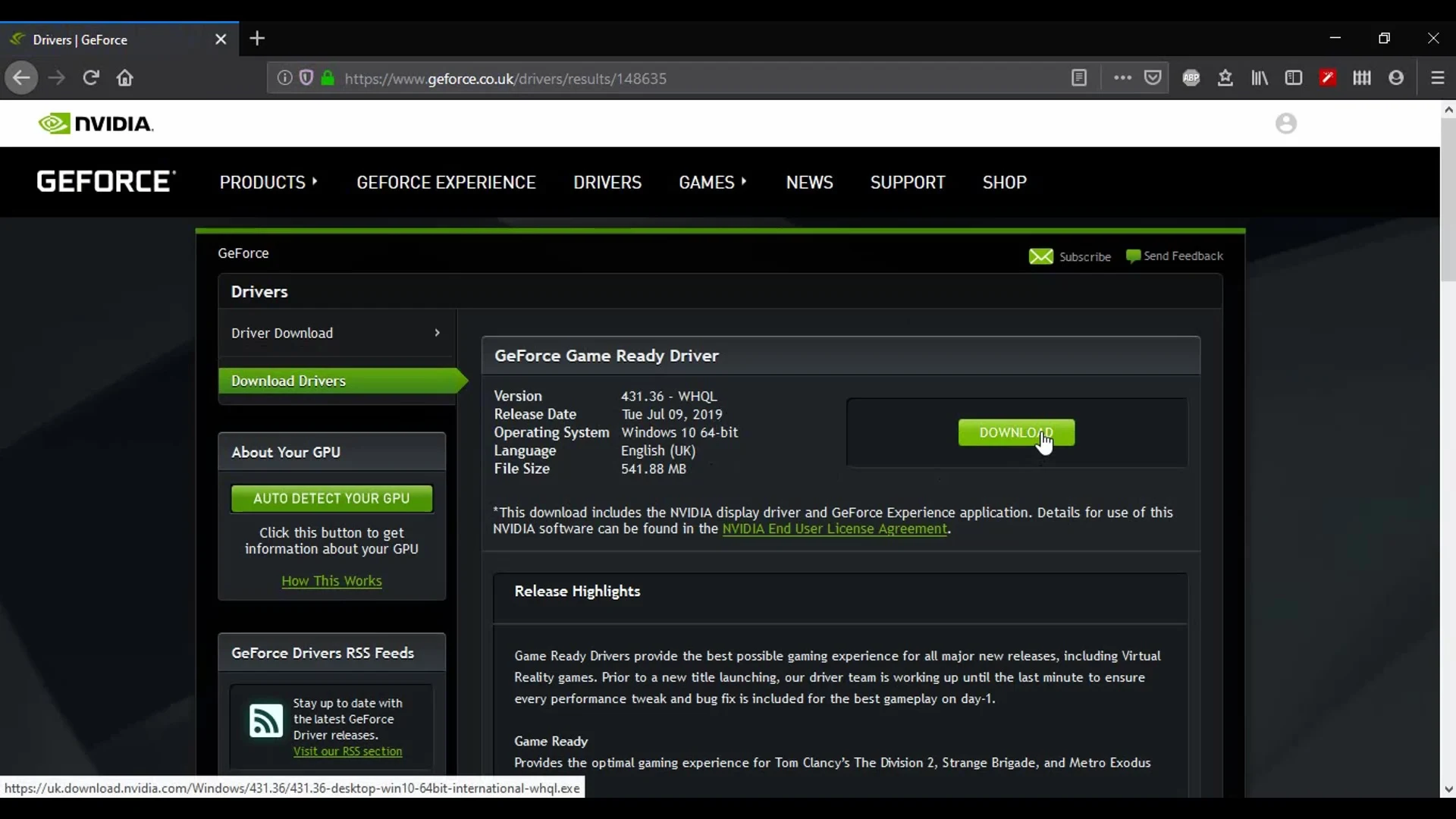Toggle the sidebar view icon
Image resolution: width=1456 pixels, height=819 pixels.
click(x=1294, y=78)
